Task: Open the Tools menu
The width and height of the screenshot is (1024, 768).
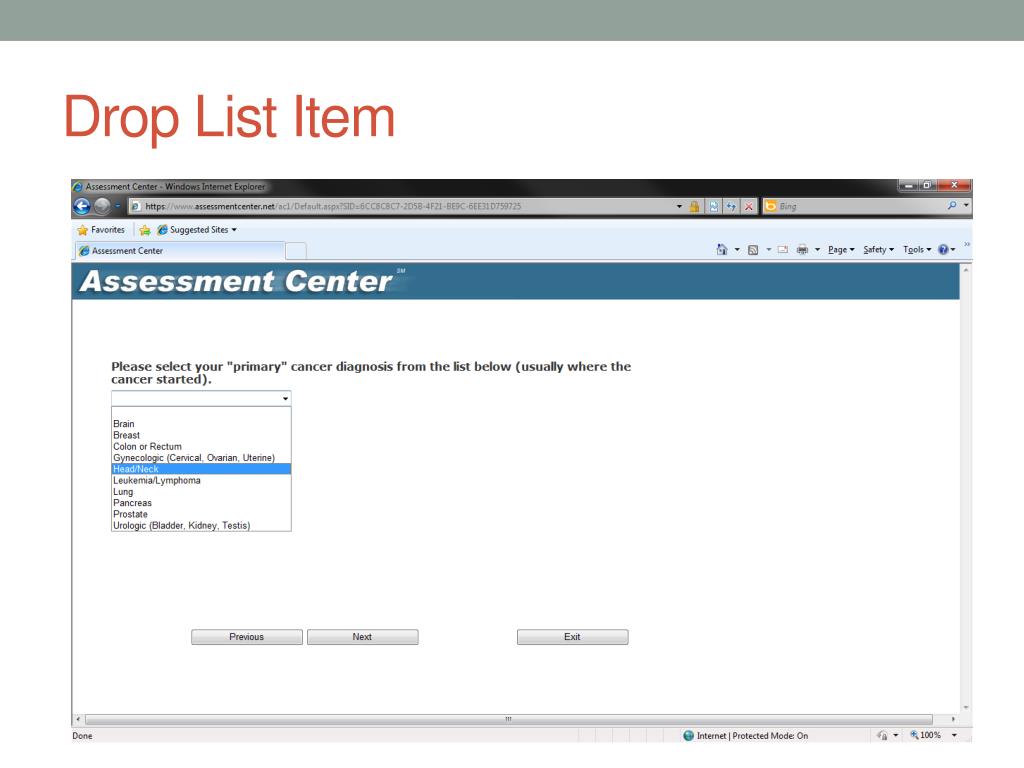Action: (917, 249)
